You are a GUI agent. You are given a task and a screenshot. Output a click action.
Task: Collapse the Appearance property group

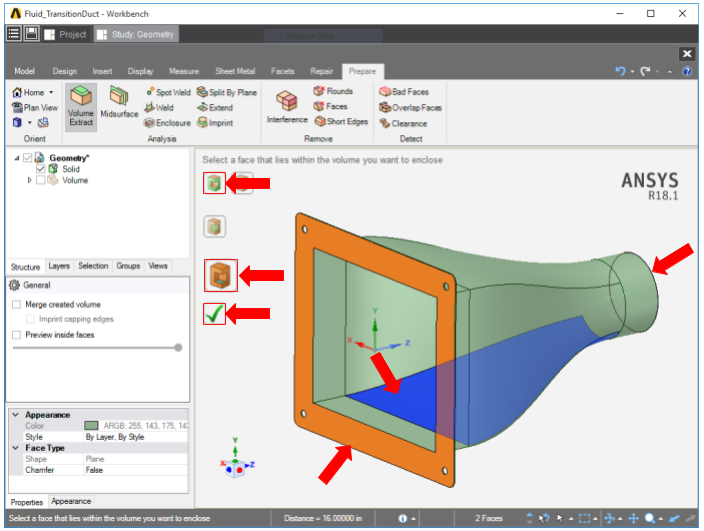click(16, 415)
